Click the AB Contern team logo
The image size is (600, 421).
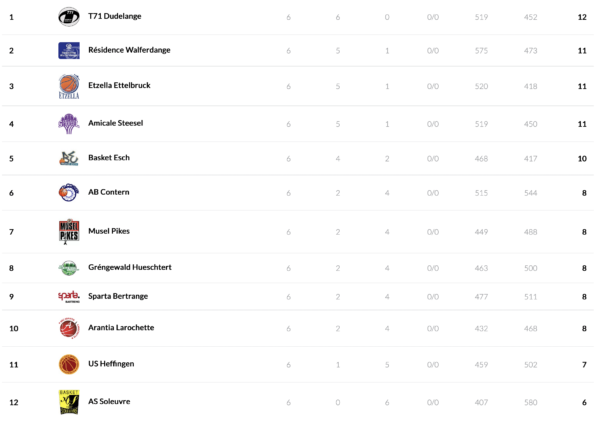click(68, 192)
